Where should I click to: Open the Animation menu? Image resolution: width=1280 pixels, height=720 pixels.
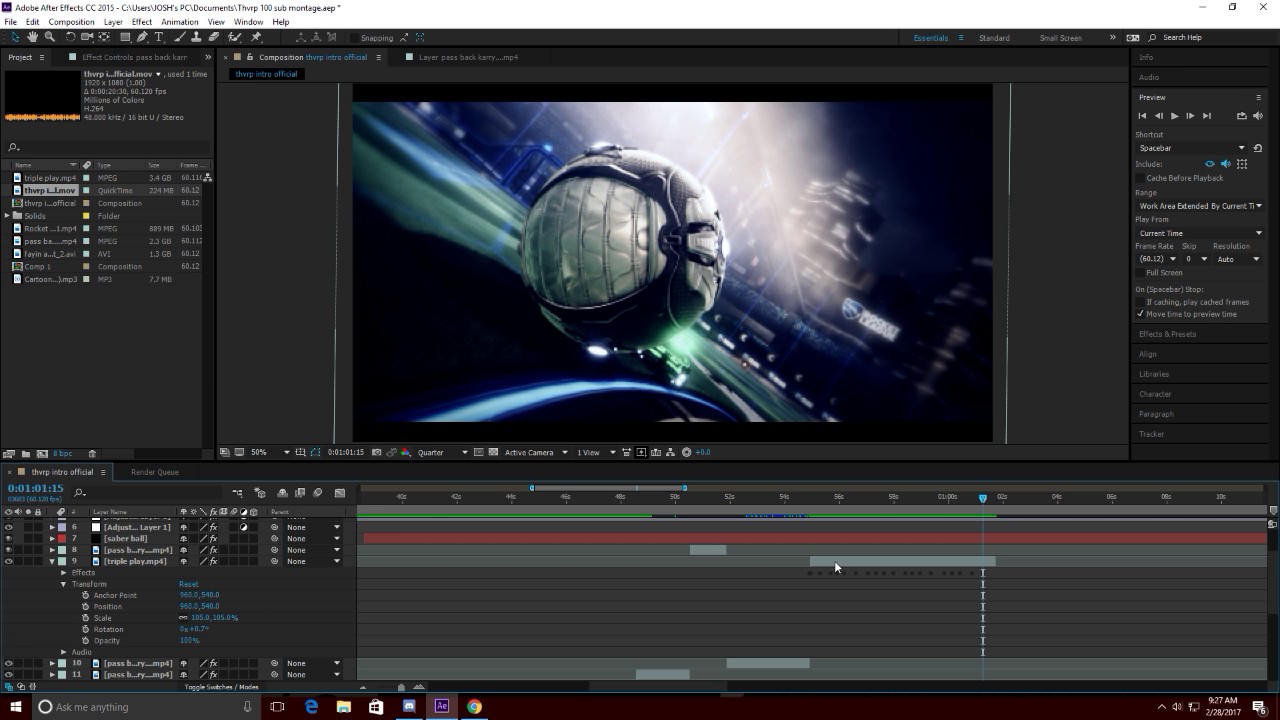pos(179,21)
